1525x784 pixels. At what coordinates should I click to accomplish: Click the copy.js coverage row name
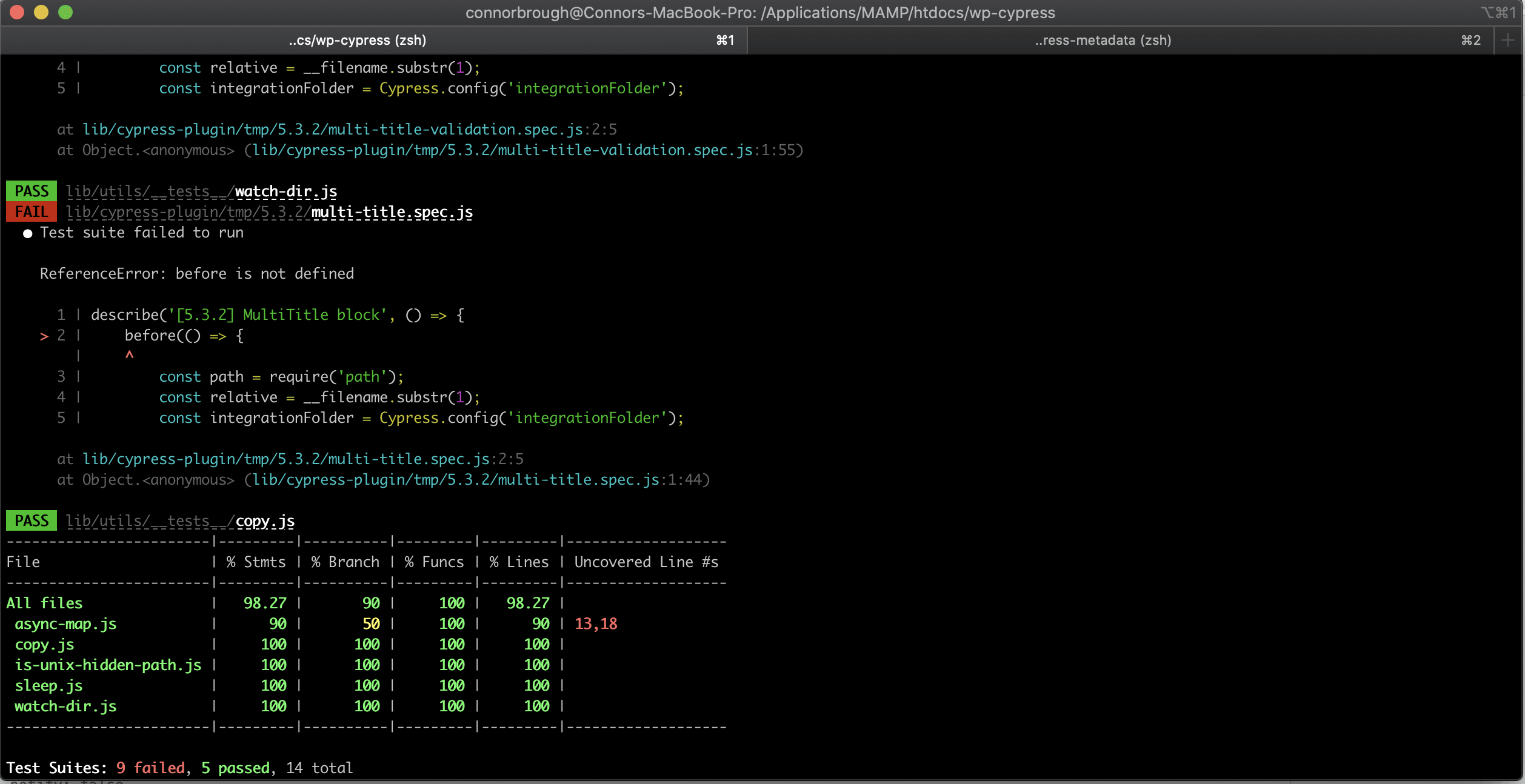coord(44,645)
